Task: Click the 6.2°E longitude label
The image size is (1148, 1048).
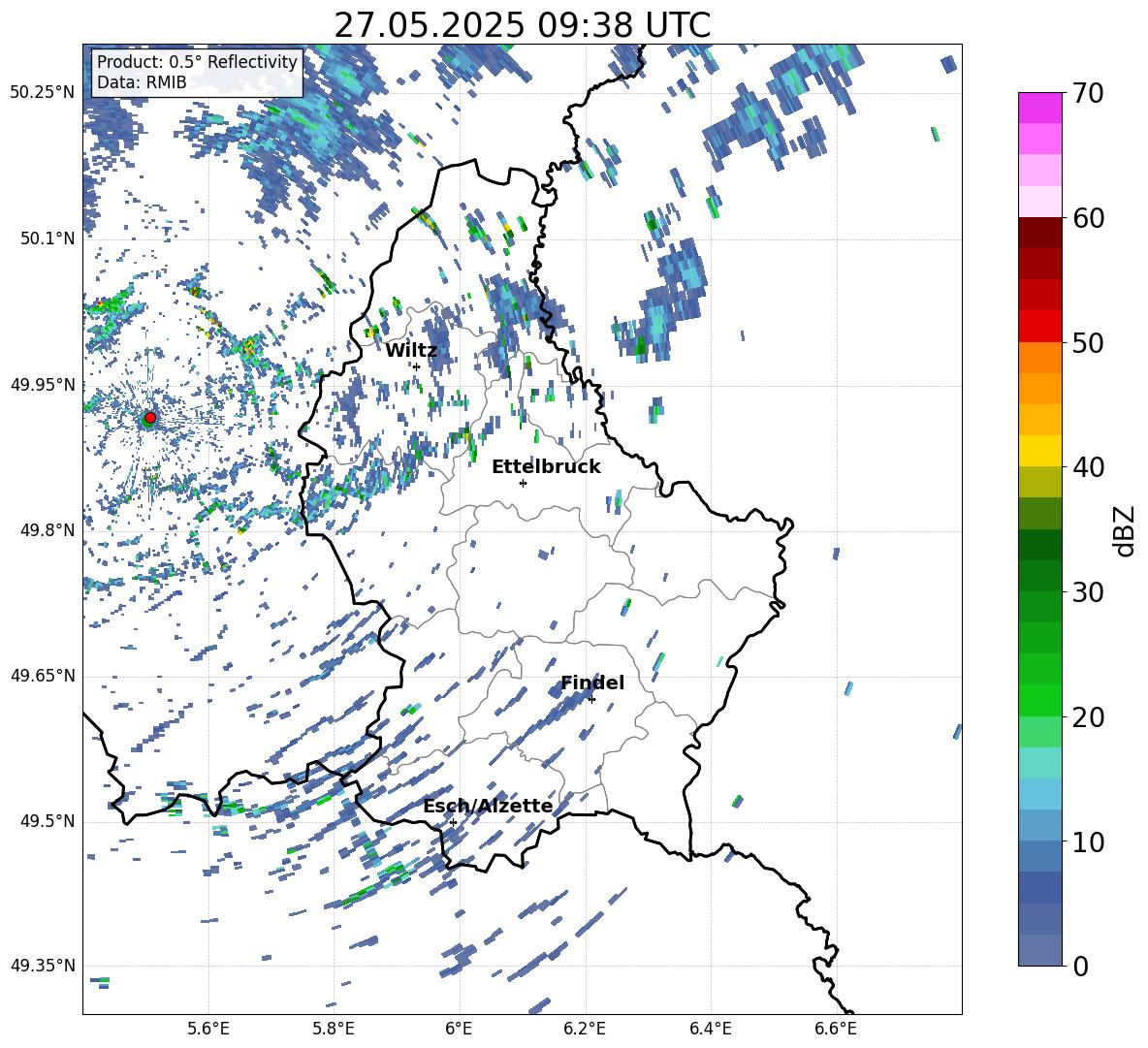Action: click(585, 1029)
